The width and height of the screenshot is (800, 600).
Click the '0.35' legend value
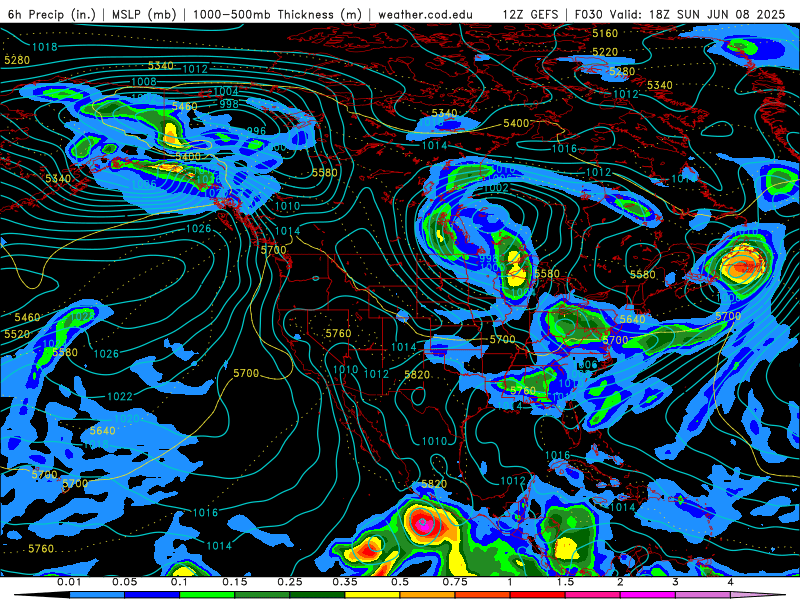point(345,582)
